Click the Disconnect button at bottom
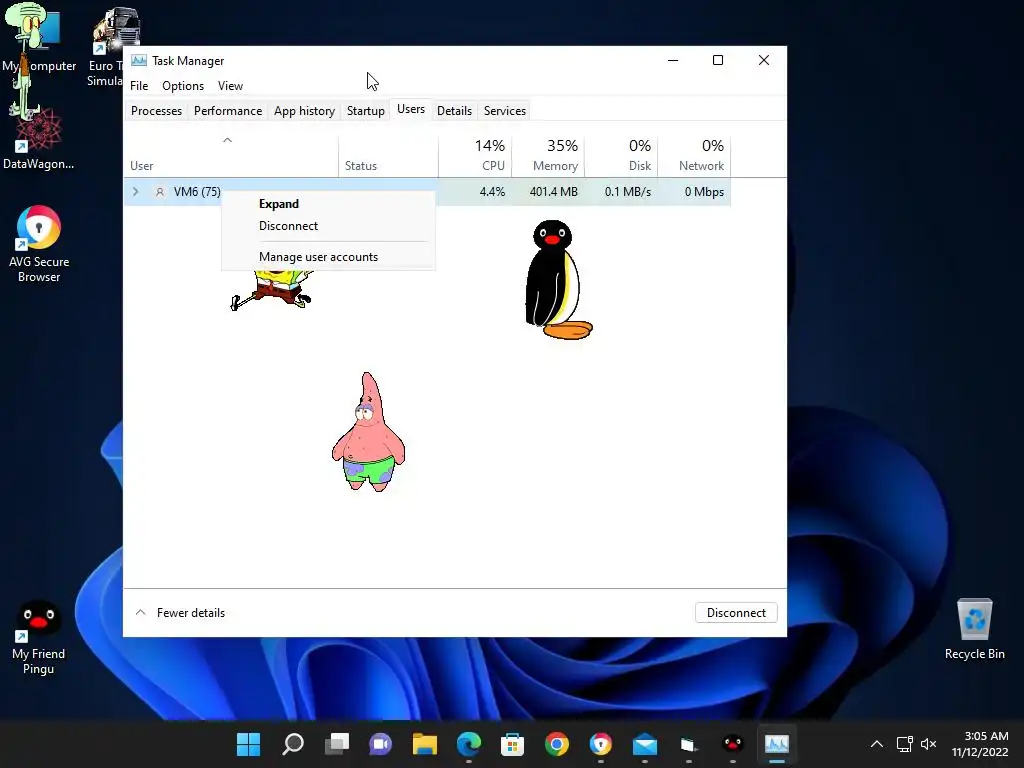 736,613
